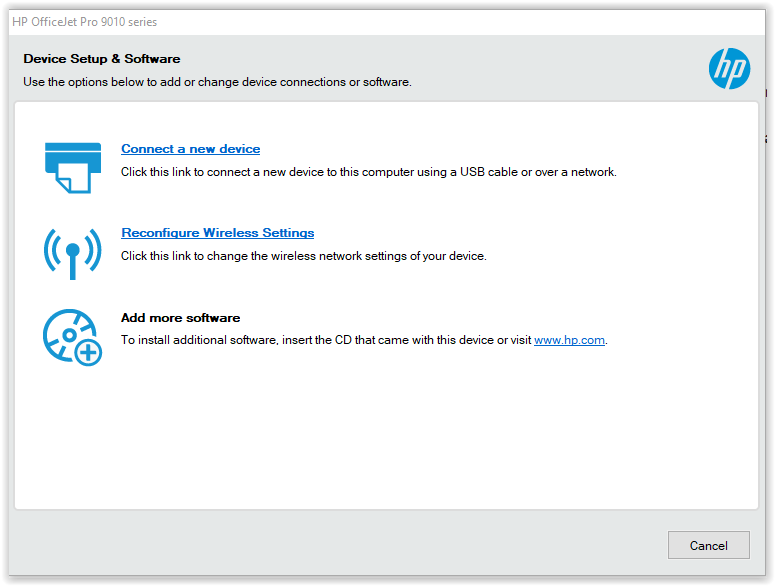775x586 pixels.
Task: Select the Add more software heading
Action: click(x=180, y=318)
